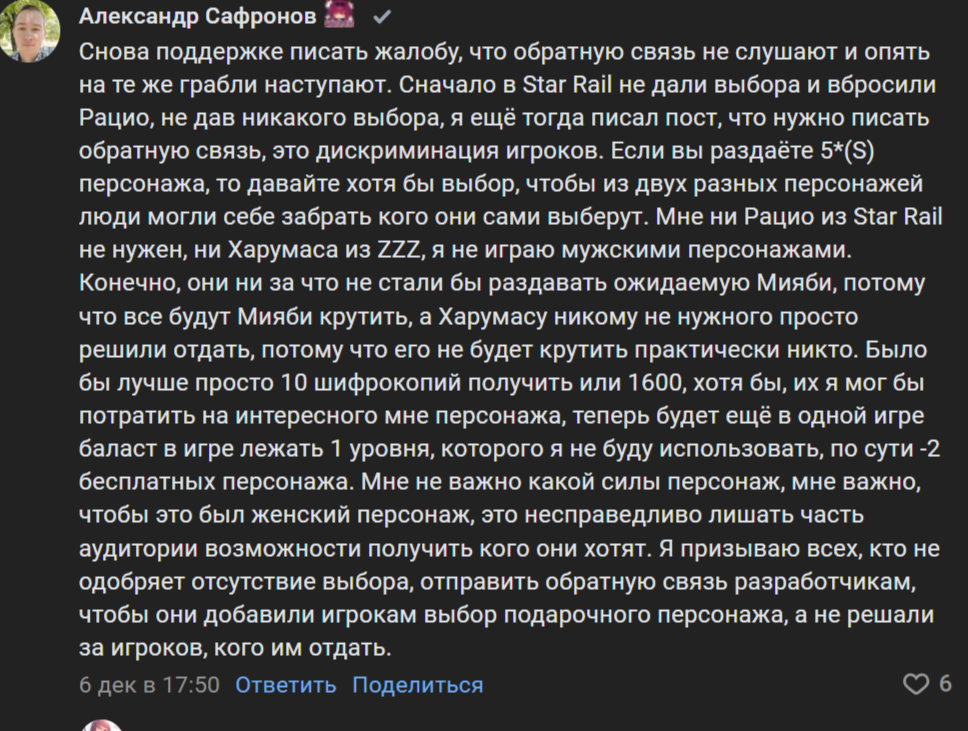Click the opening word 'Снова' of the comment
This screenshot has height=731, width=968.
[x=114, y=52]
